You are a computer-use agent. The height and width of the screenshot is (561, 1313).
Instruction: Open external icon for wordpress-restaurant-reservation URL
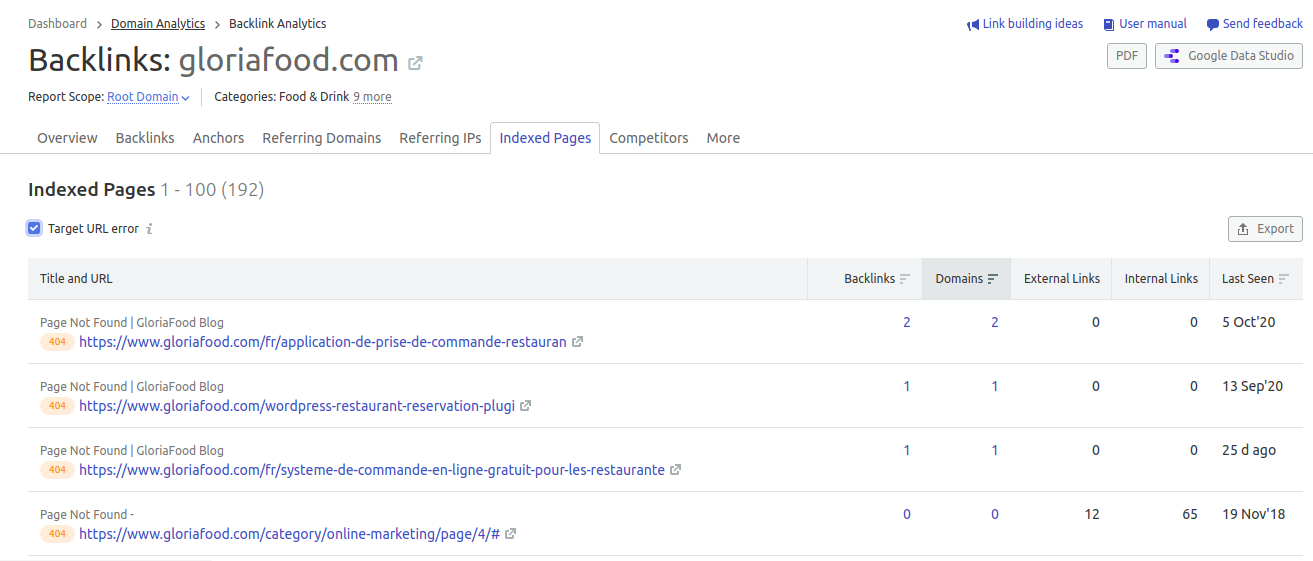[526, 406]
